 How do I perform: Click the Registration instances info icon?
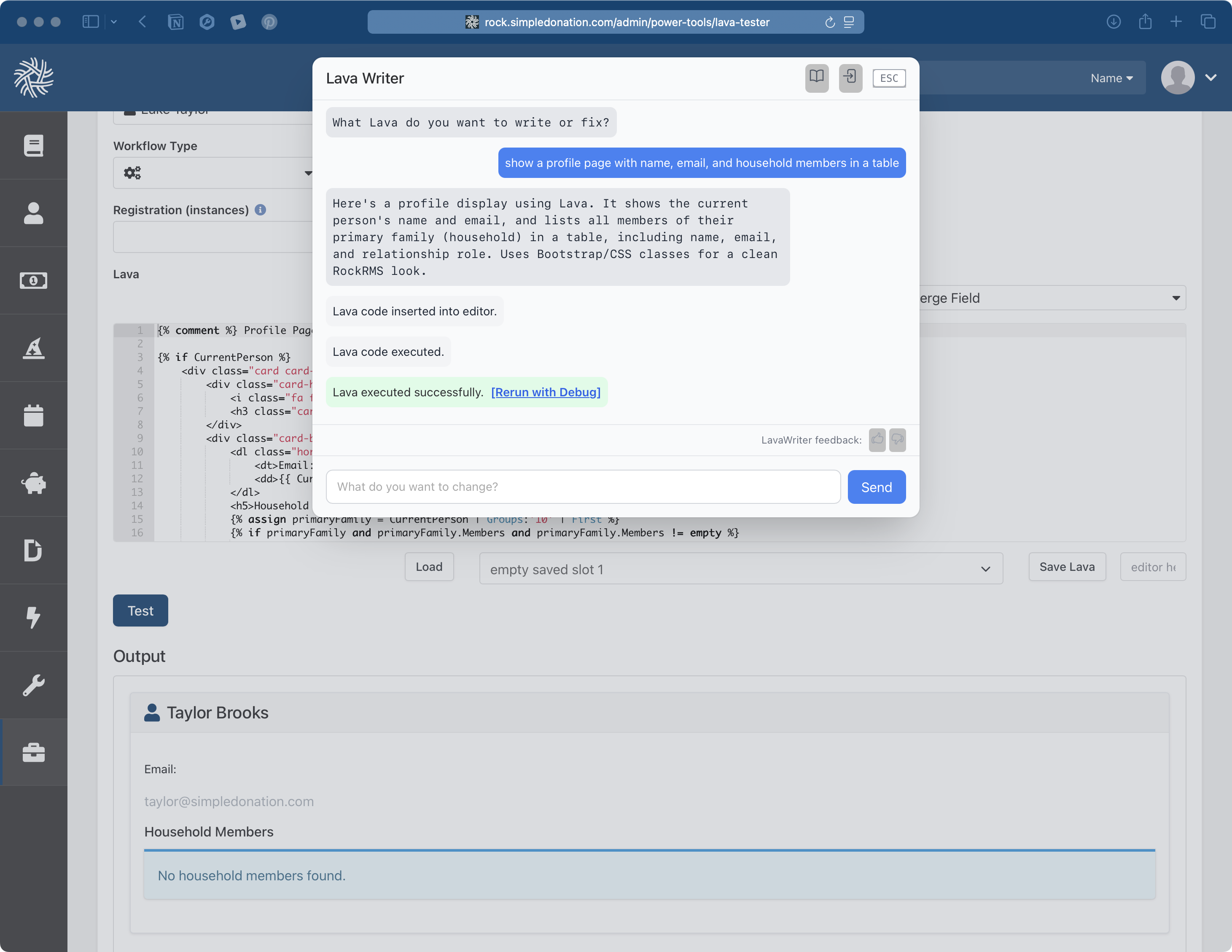click(260, 210)
